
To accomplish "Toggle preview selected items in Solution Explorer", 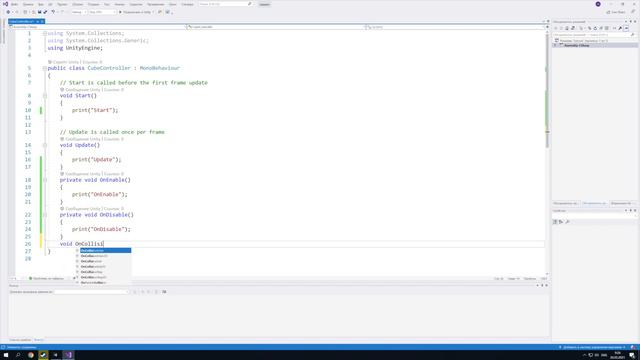I will [x=626, y=28].
